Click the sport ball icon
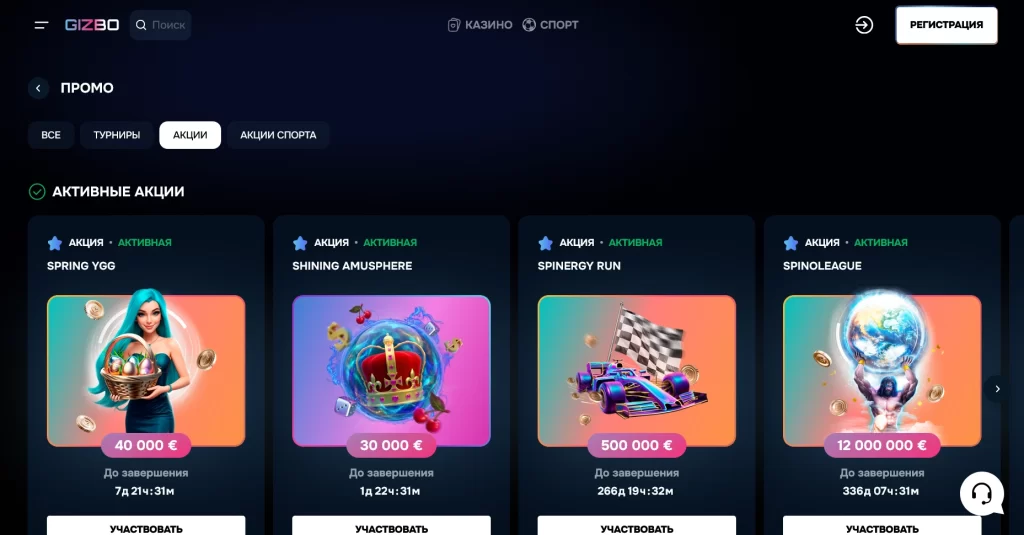 point(529,25)
